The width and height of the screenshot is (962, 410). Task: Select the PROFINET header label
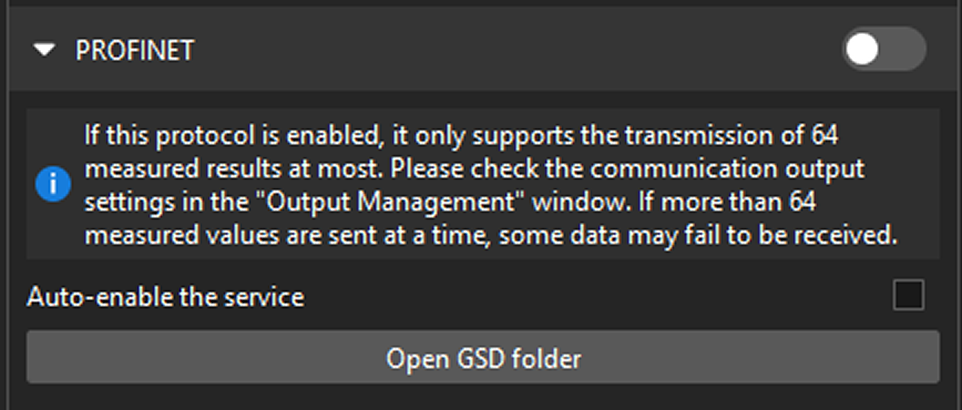pyautogui.click(x=135, y=51)
